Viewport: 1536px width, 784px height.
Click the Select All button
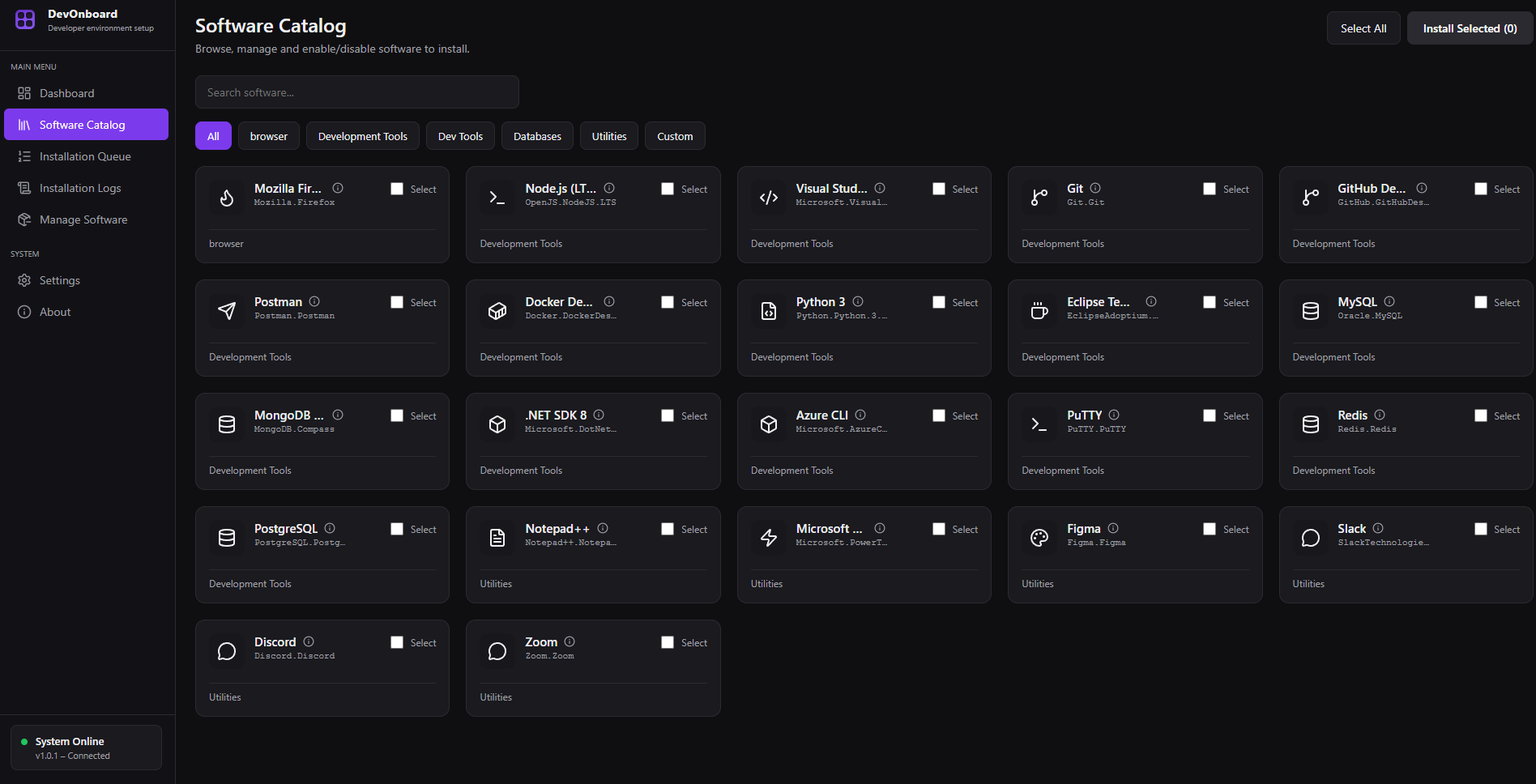[1363, 28]
